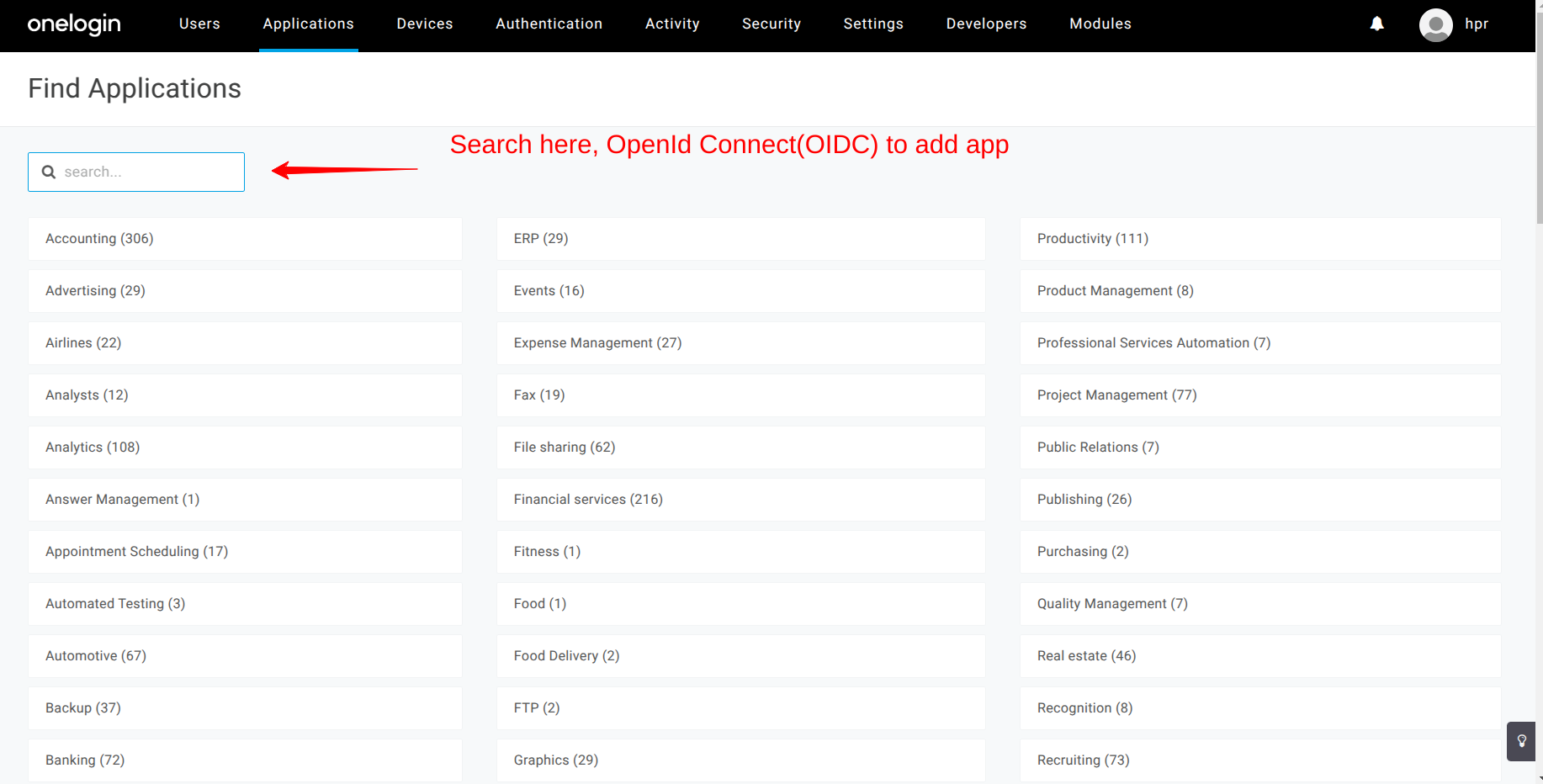
Task: Open the Analytics (108) category
Action: (245, 448)
